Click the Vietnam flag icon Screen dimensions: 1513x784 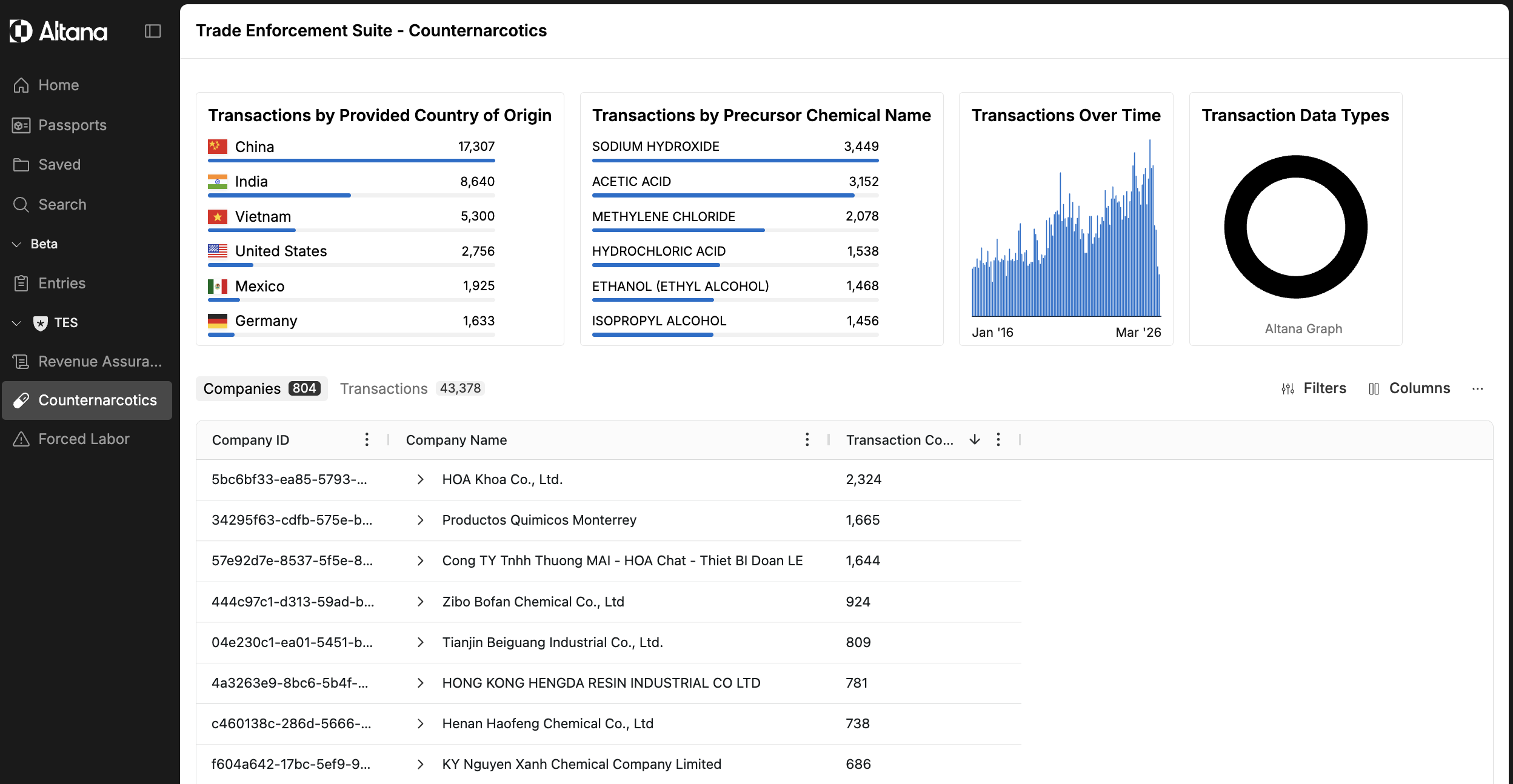click(x=218, y=217)
